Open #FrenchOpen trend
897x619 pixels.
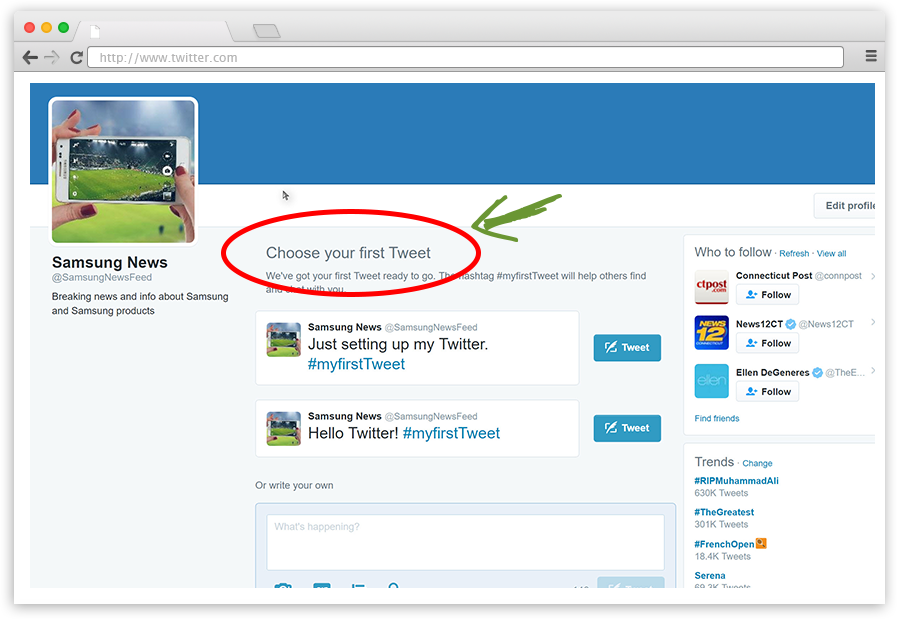tap(724, 545)
